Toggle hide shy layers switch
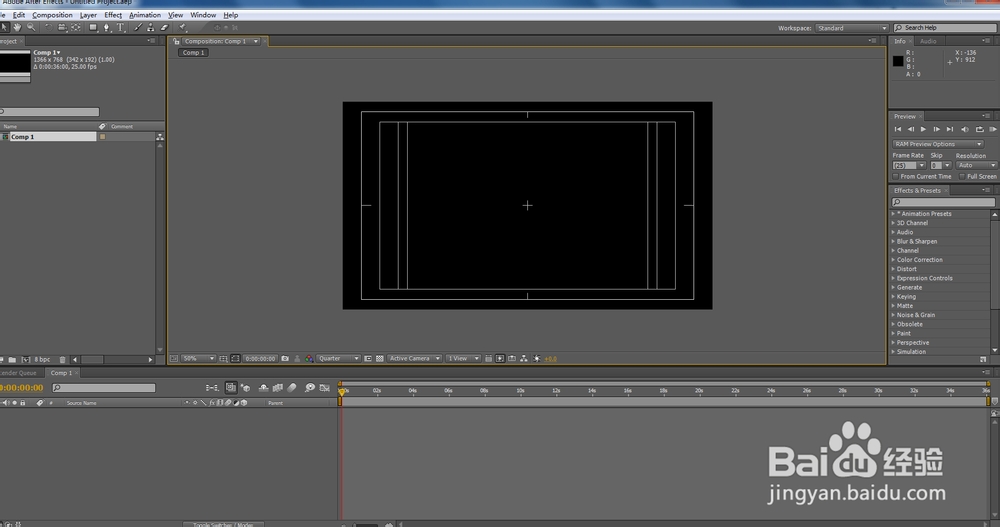 (263, 388)
